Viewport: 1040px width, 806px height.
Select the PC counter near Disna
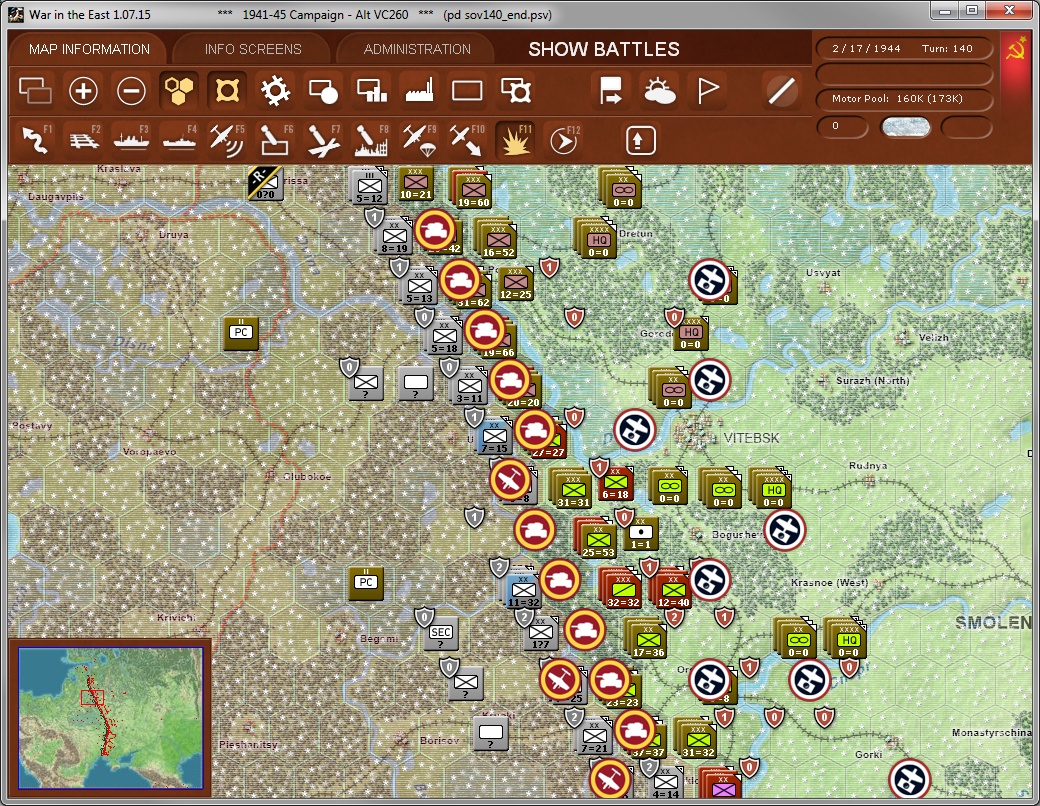[x=241, y=332]
